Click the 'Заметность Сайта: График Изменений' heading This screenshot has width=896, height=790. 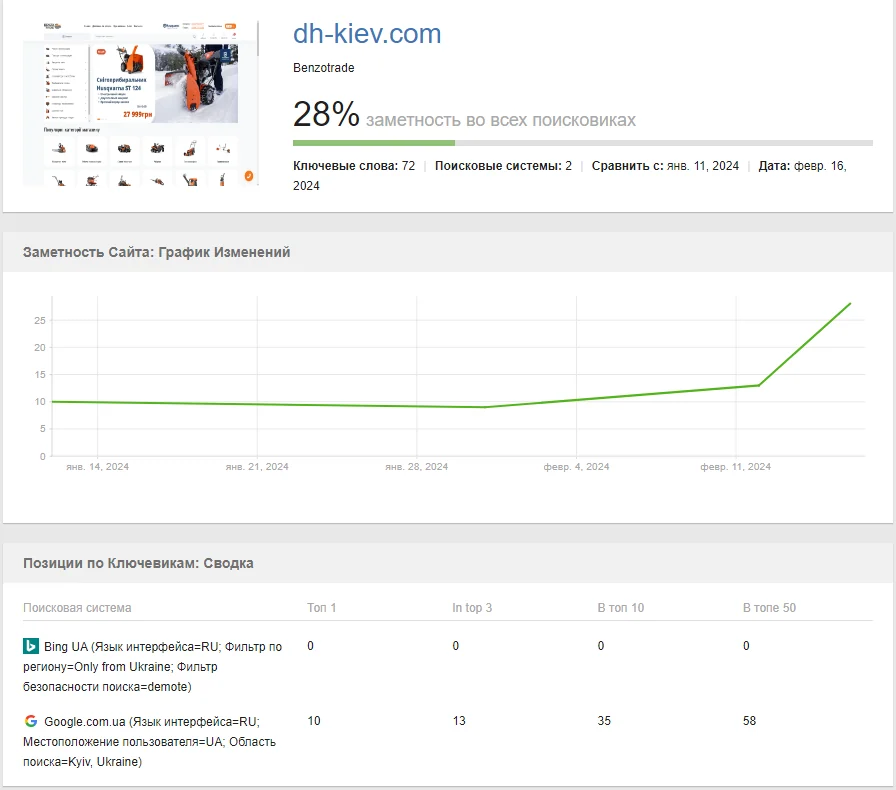coord(157,252)
